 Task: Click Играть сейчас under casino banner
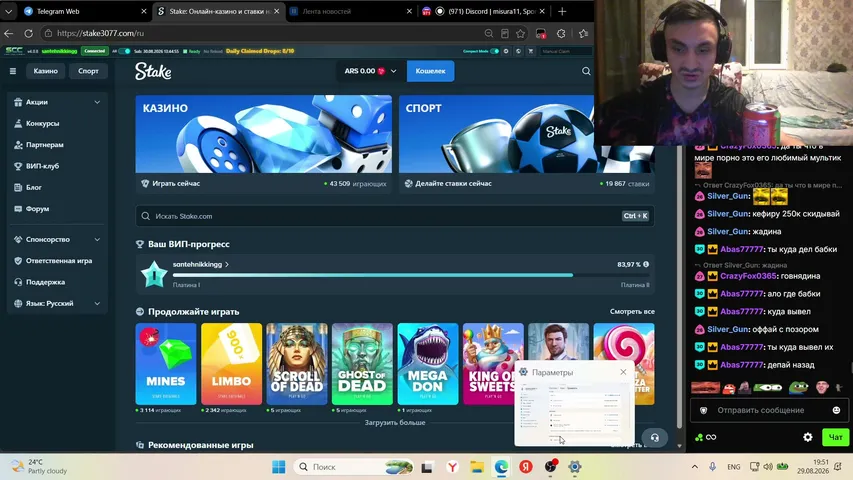[176, 183]
